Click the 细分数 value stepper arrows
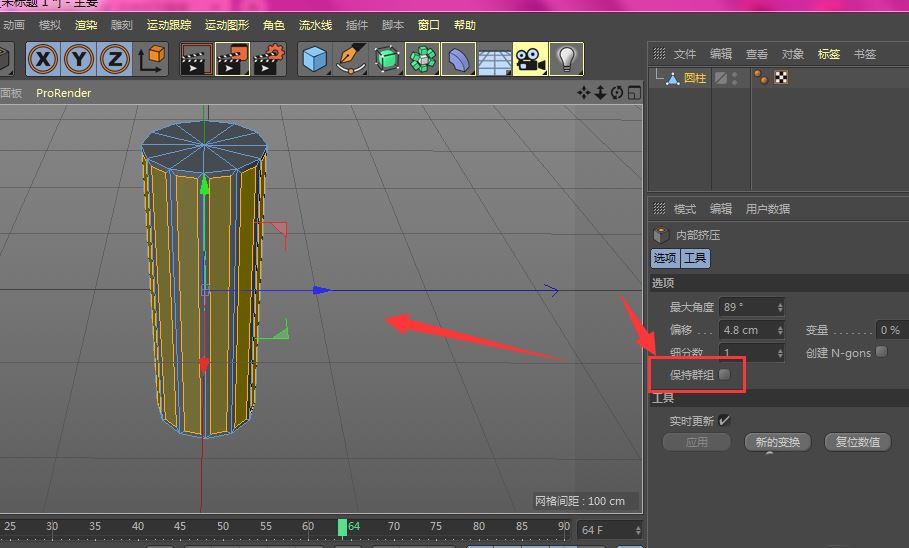The image size is (909, 548). coord(780,352)
